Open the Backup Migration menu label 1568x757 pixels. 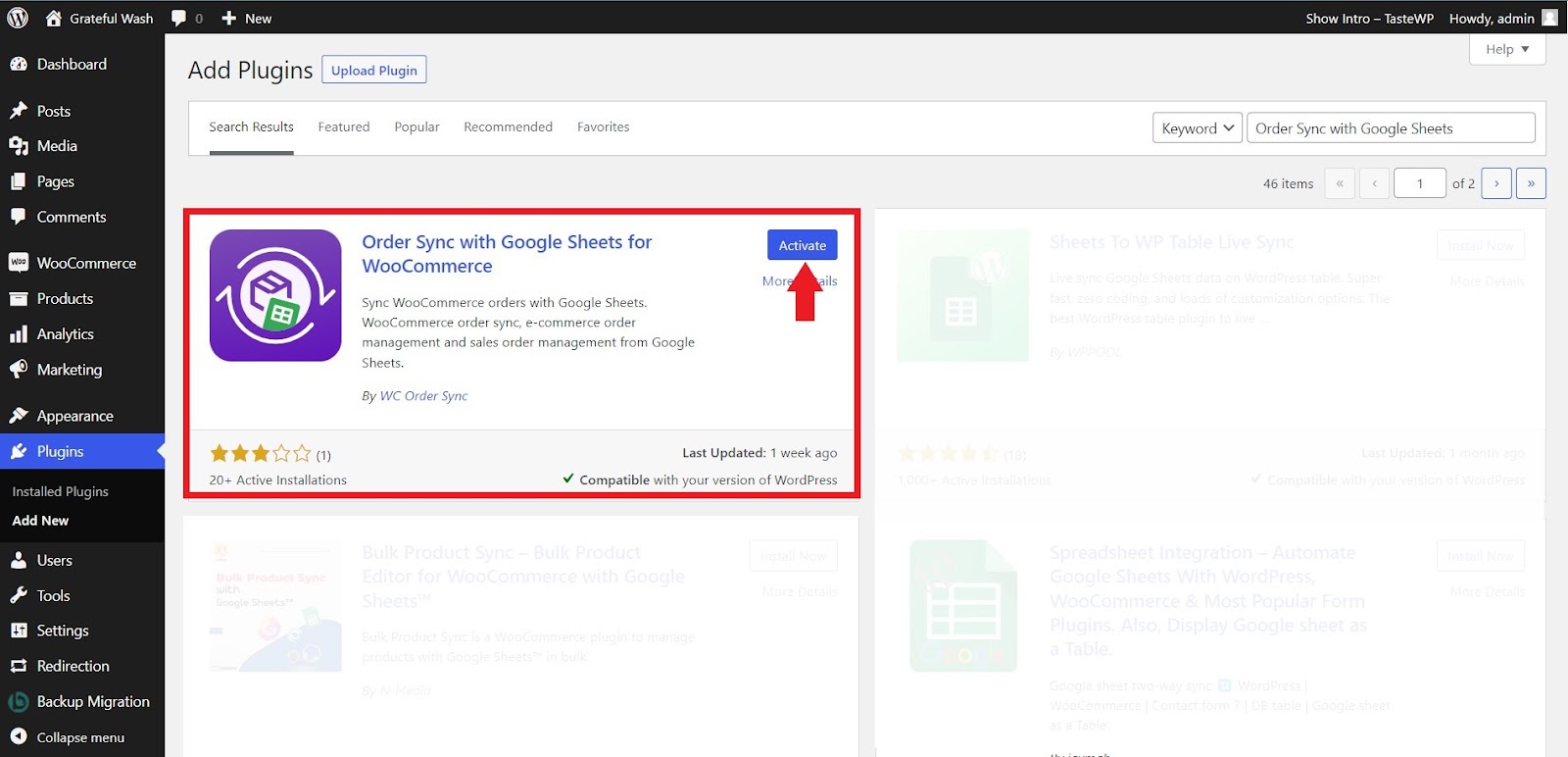[x=93, y=702]
